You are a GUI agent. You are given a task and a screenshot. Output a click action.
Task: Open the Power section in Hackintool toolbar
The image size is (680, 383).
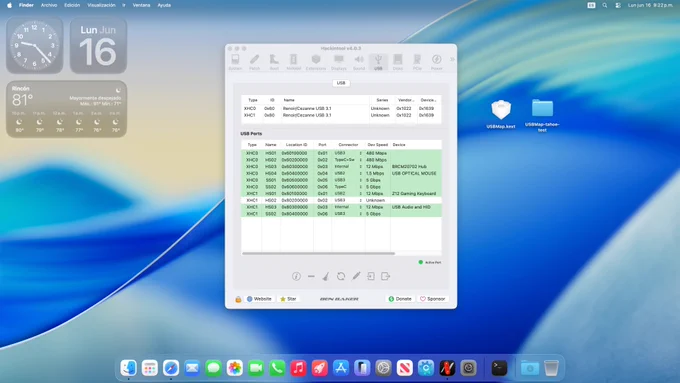pyautogui.click(x=437, y=62)
